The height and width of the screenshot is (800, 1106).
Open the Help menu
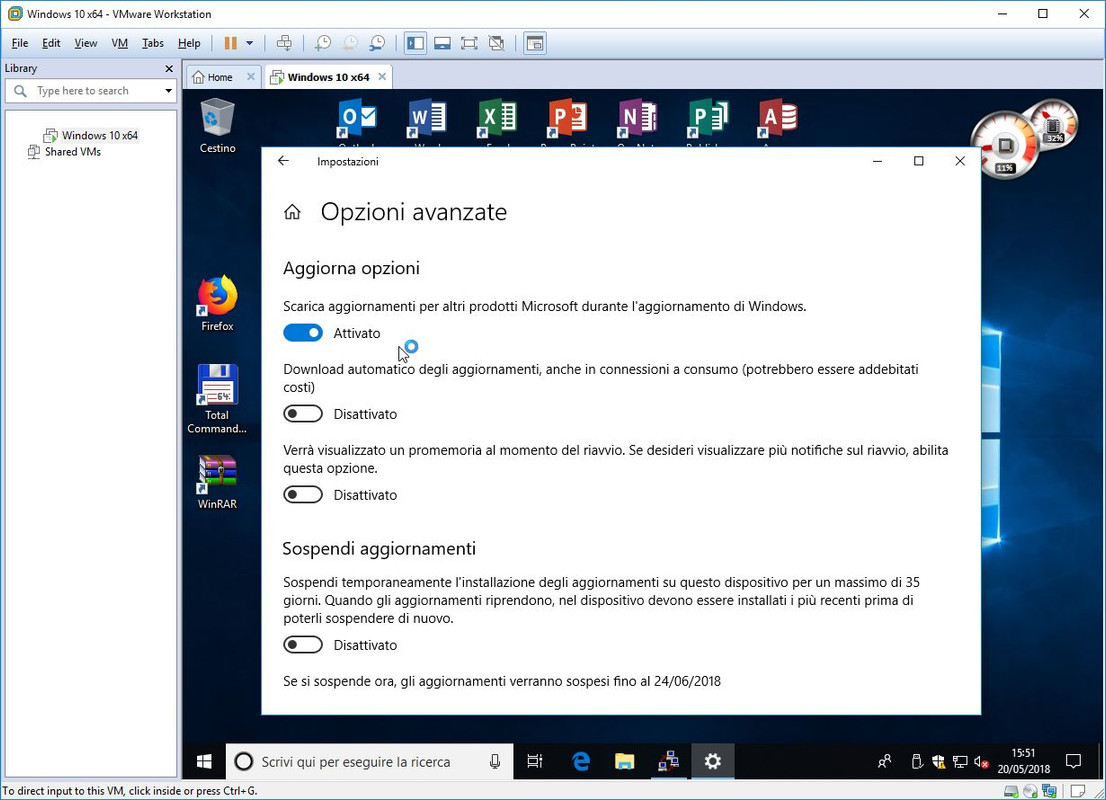tap(189, 43)
